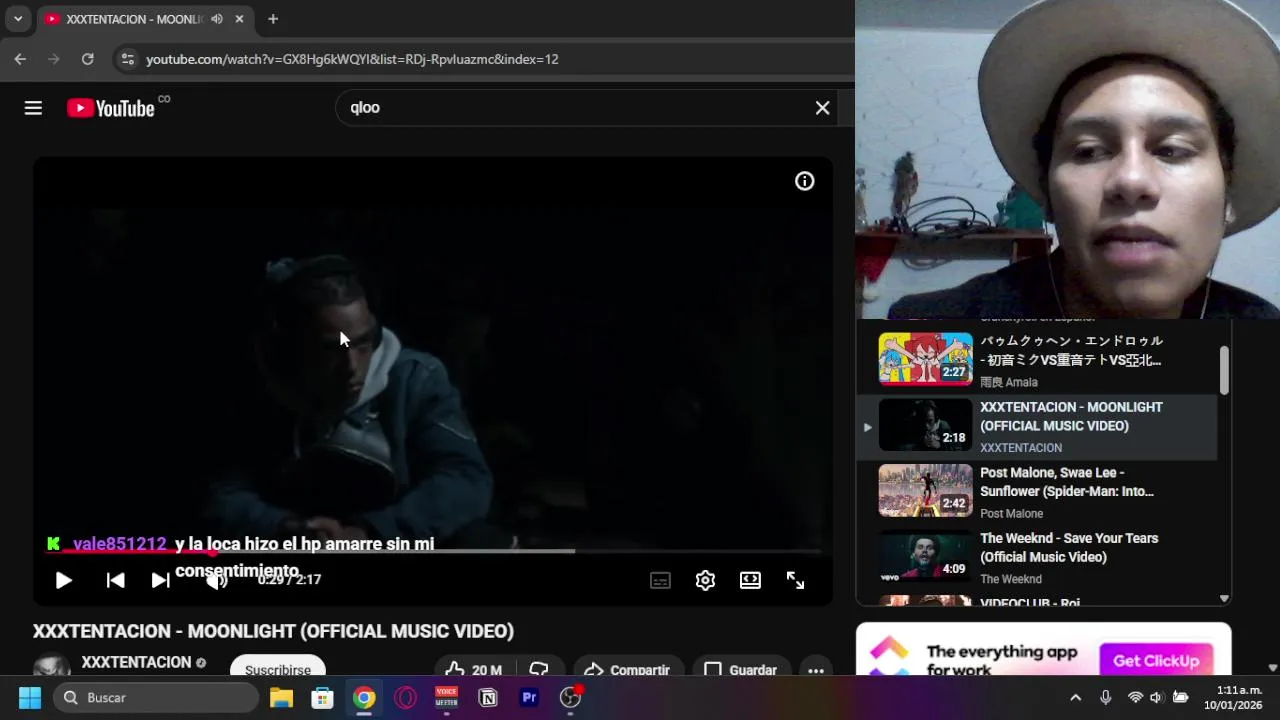Click 'The Weeknd' channel text in playlist

tap(1010, 579)
